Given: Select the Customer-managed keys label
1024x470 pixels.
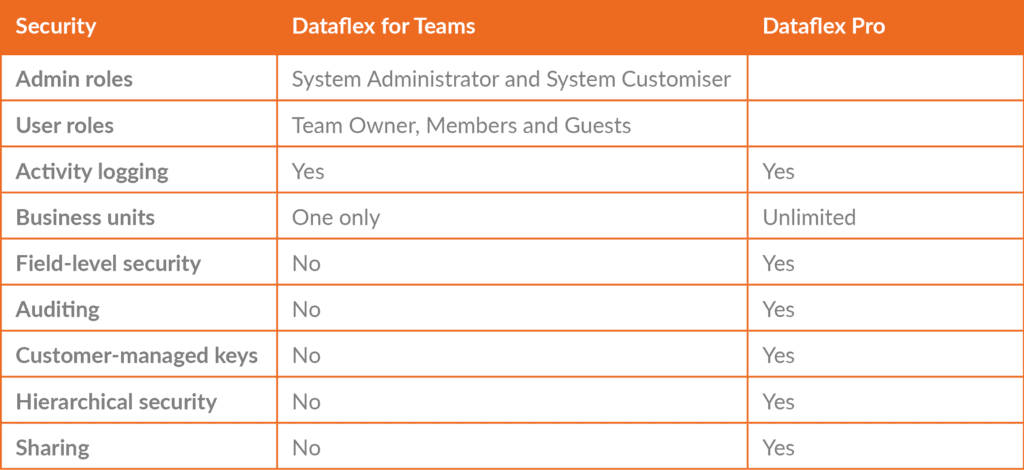Looking at the screenshot, I should [x=136, y=355].
